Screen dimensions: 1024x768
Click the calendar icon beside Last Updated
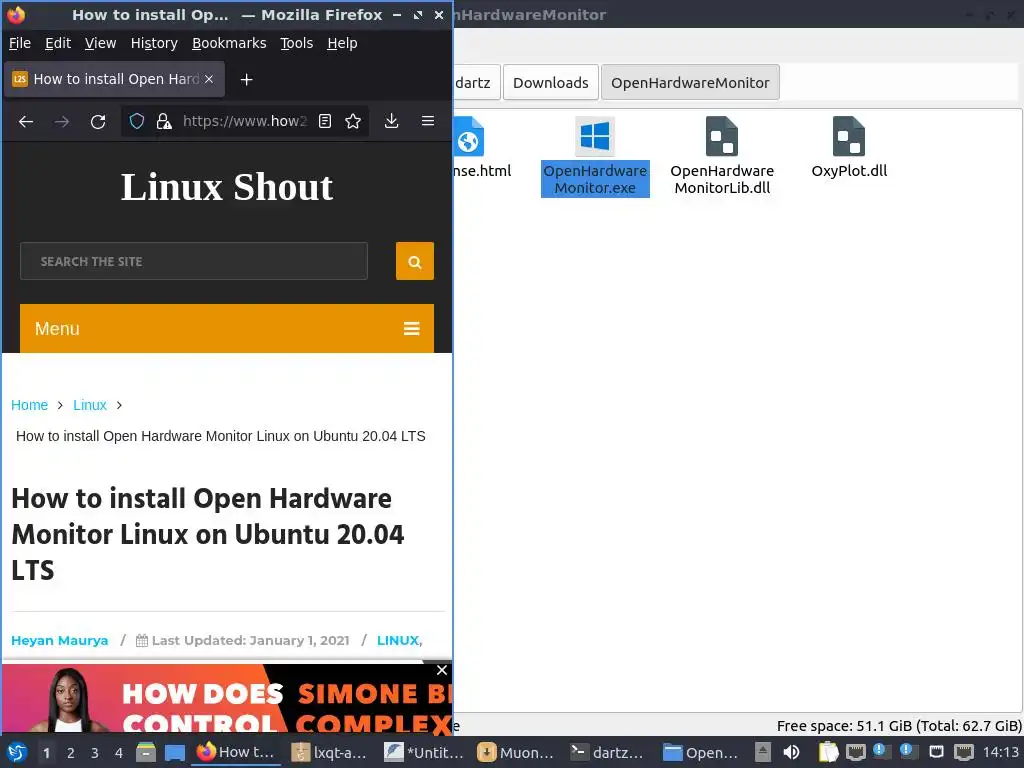point(142,641)
